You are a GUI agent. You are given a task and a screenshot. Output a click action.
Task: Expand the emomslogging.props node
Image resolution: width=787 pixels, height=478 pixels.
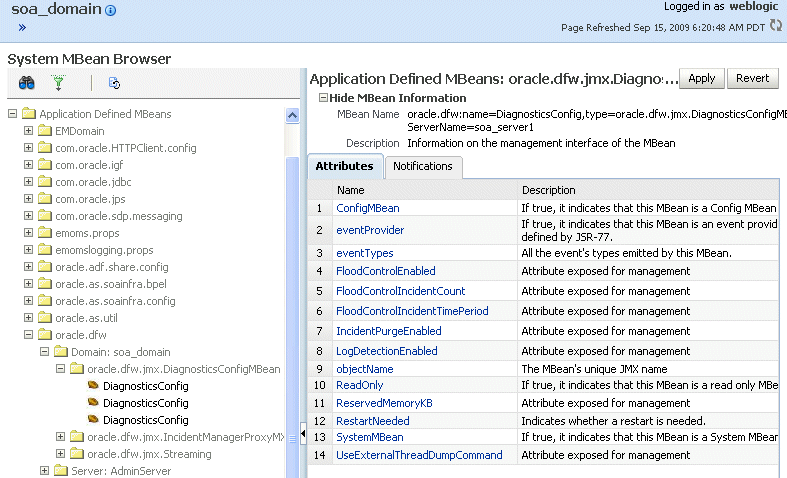pyautogui.click(x=29, y=250)
